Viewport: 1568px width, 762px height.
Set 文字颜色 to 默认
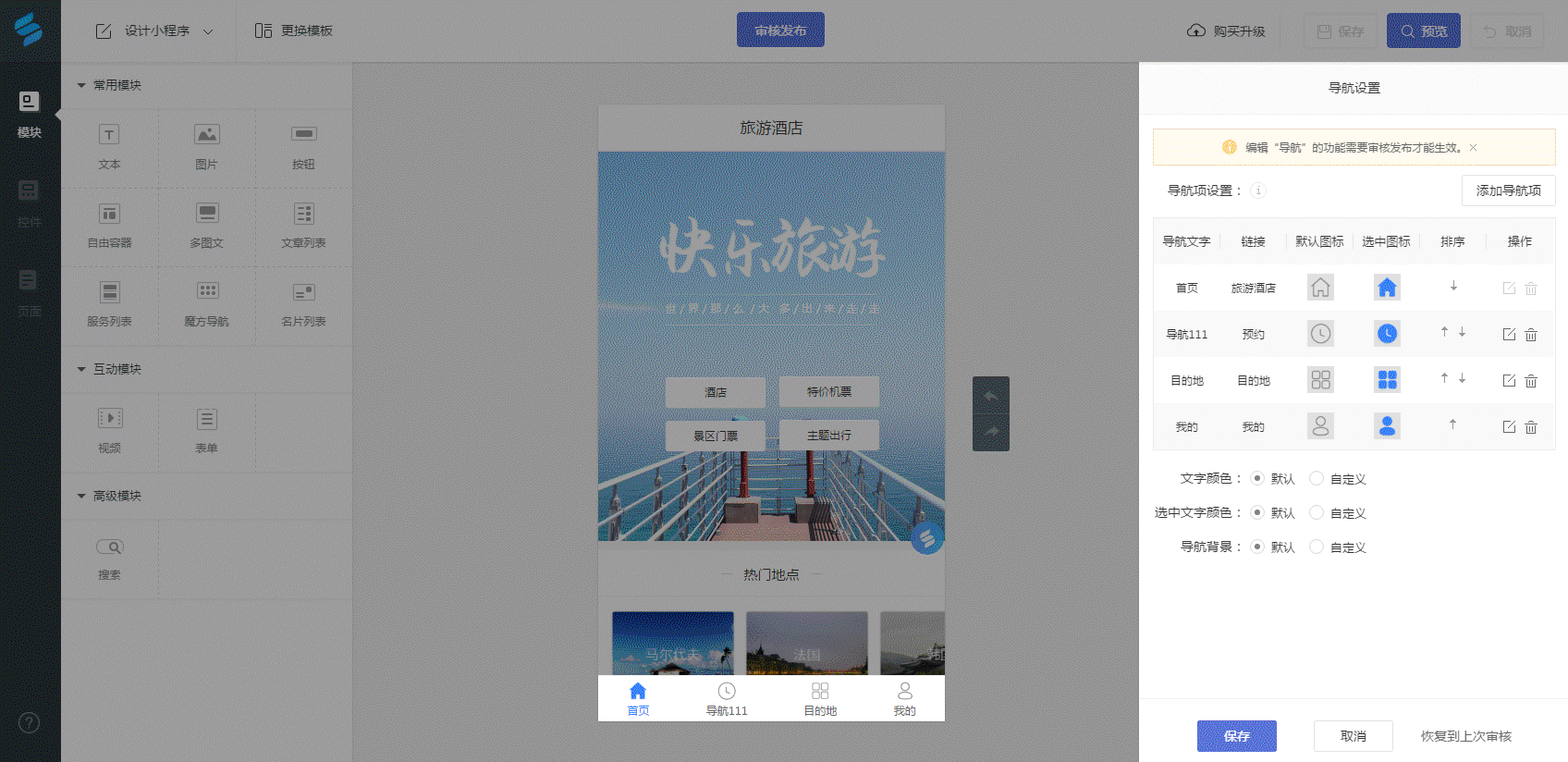pyautogui.click(x=1257, y=479)
